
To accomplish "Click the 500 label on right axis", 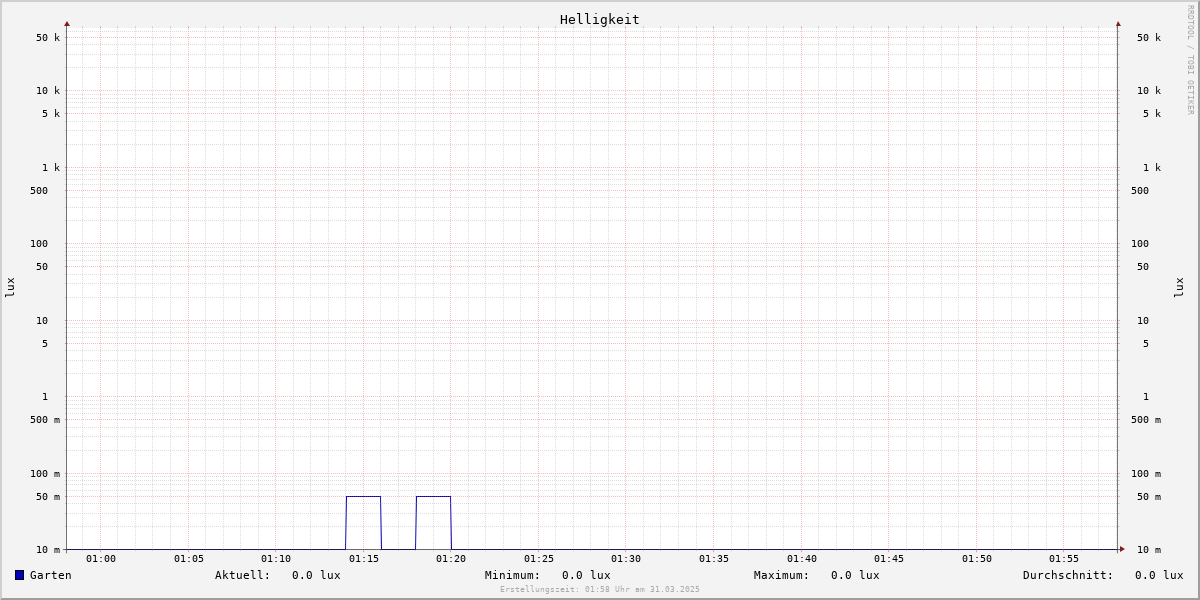I will [1140, 191].
